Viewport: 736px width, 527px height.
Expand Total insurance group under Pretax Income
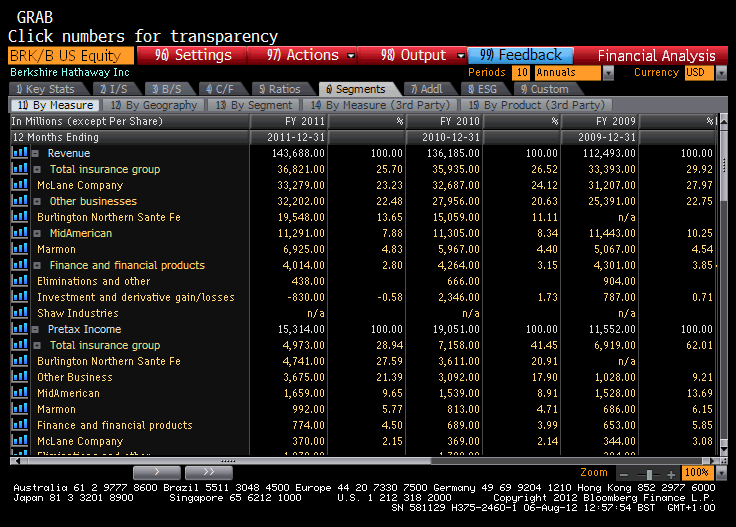coord(37,345)
